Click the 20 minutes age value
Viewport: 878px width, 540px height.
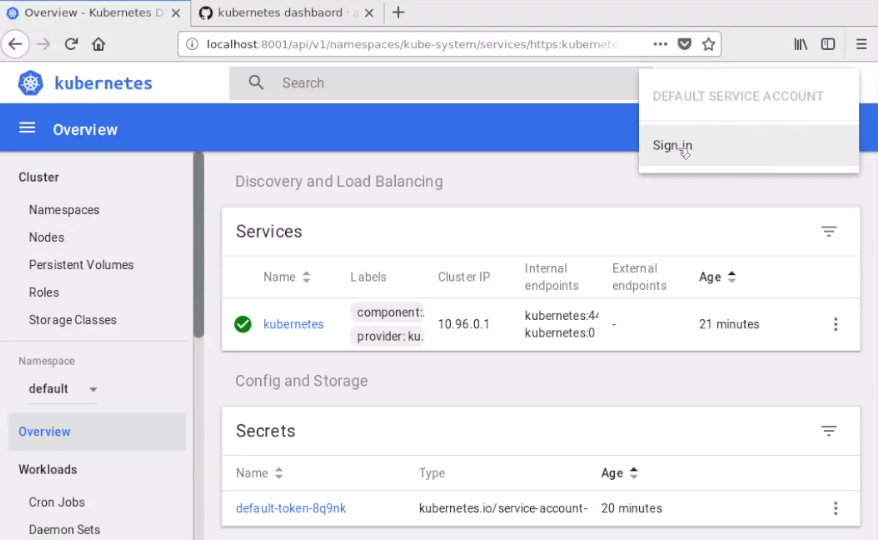632,508
